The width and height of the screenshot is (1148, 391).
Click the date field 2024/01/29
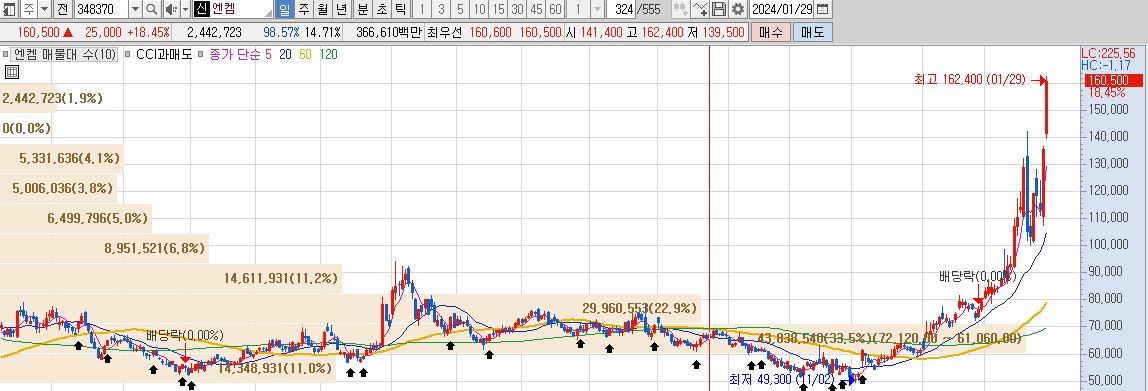pyautogui.click(x=782, y=9)
